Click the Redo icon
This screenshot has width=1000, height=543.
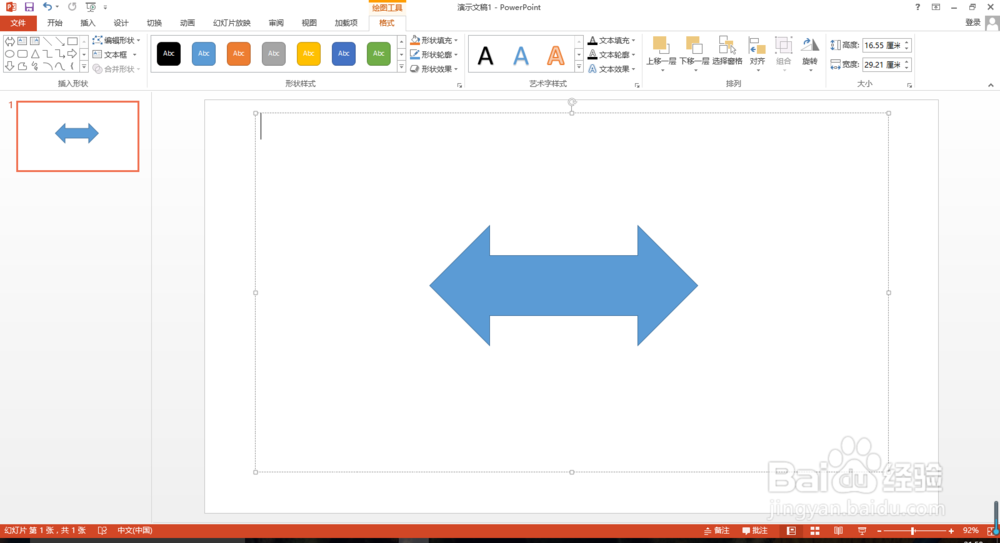[72, 7]
